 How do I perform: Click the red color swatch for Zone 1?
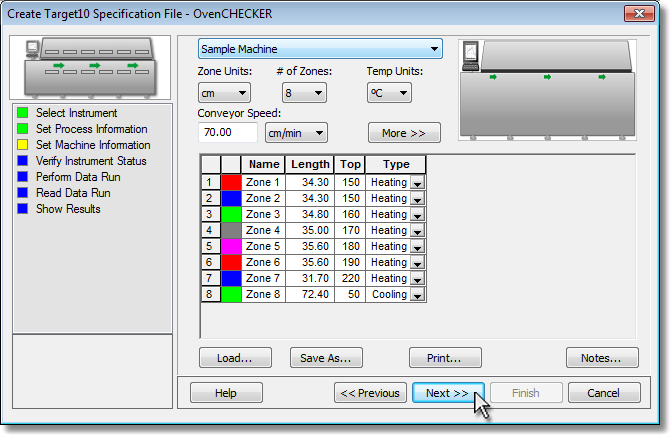coord(231,182)
